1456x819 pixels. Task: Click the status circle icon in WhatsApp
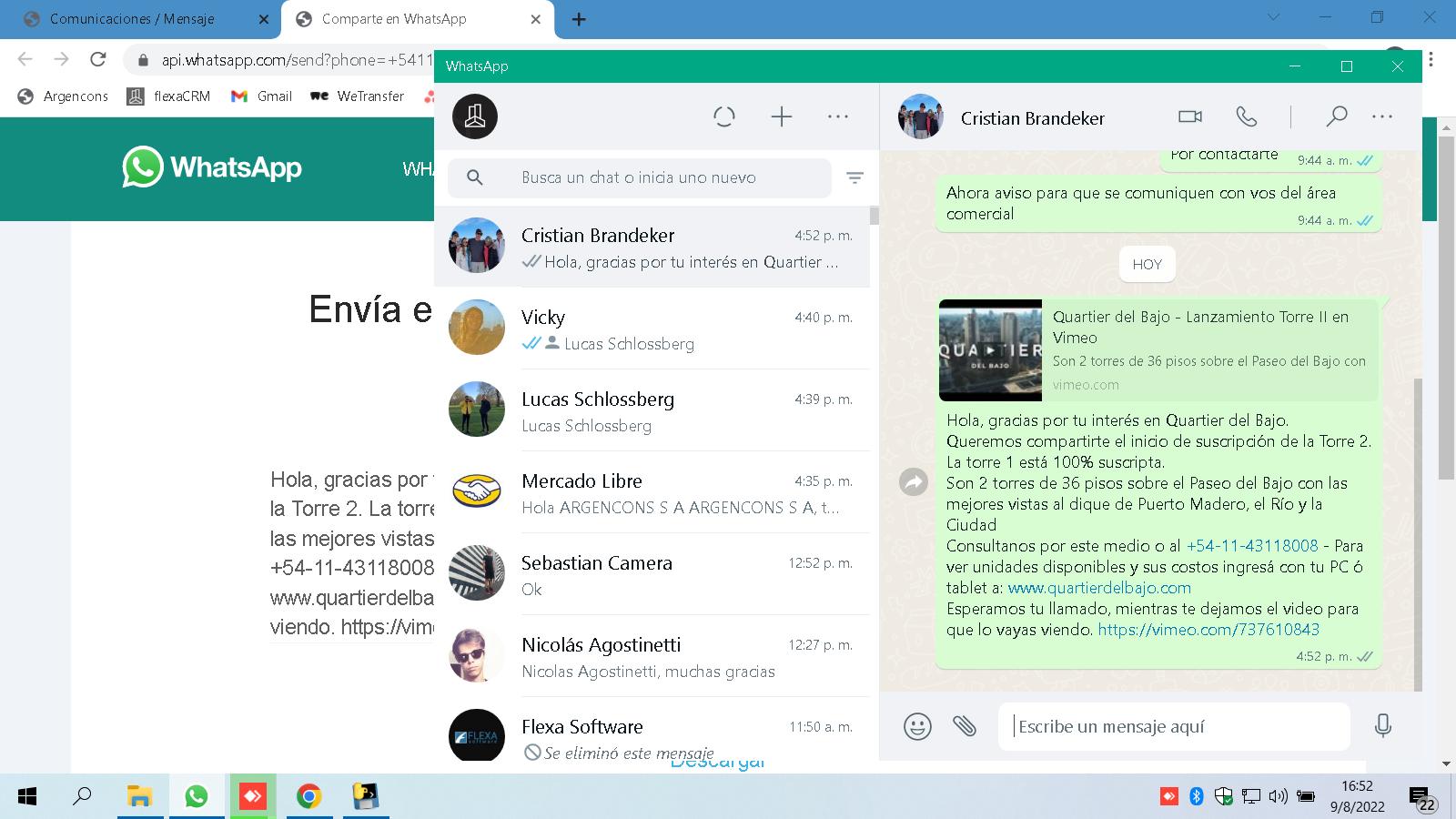[x=724, y=116]
